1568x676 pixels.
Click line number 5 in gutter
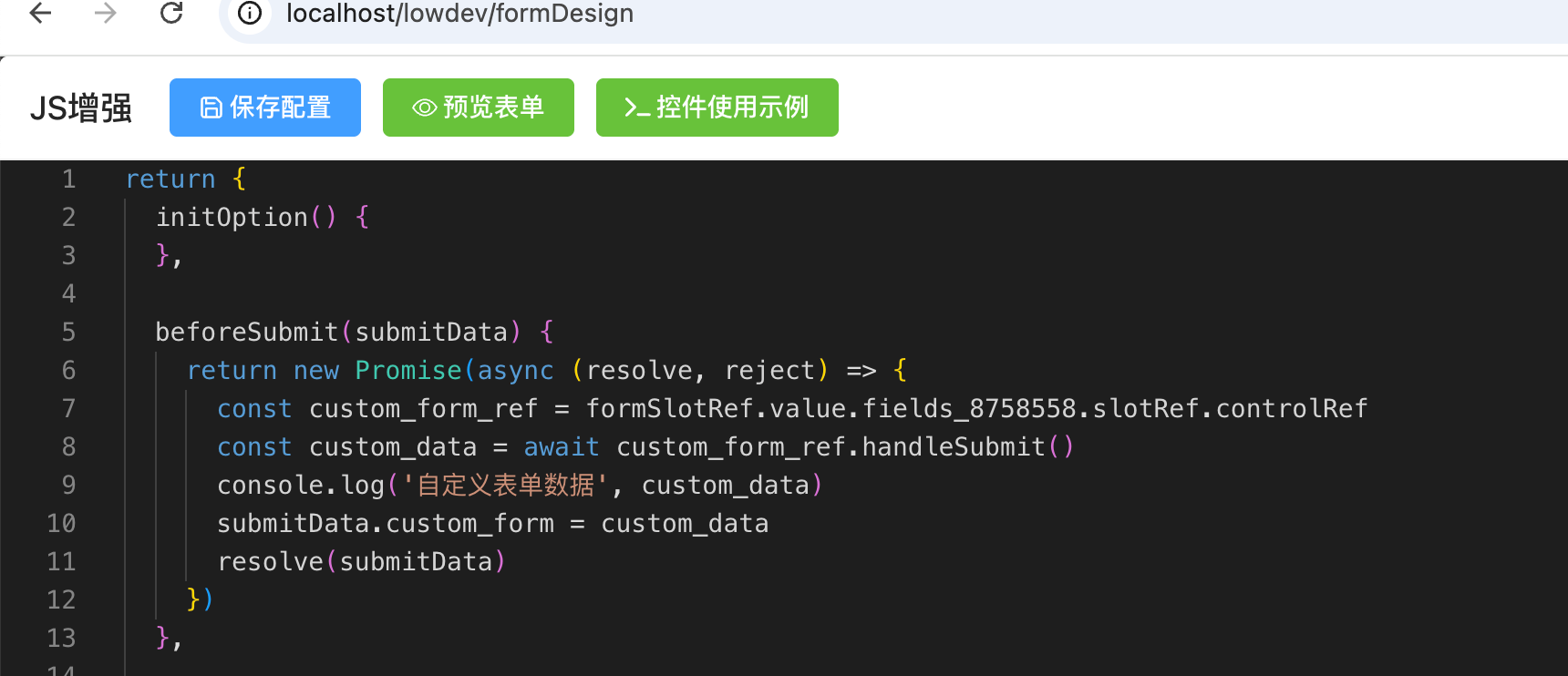68,333
